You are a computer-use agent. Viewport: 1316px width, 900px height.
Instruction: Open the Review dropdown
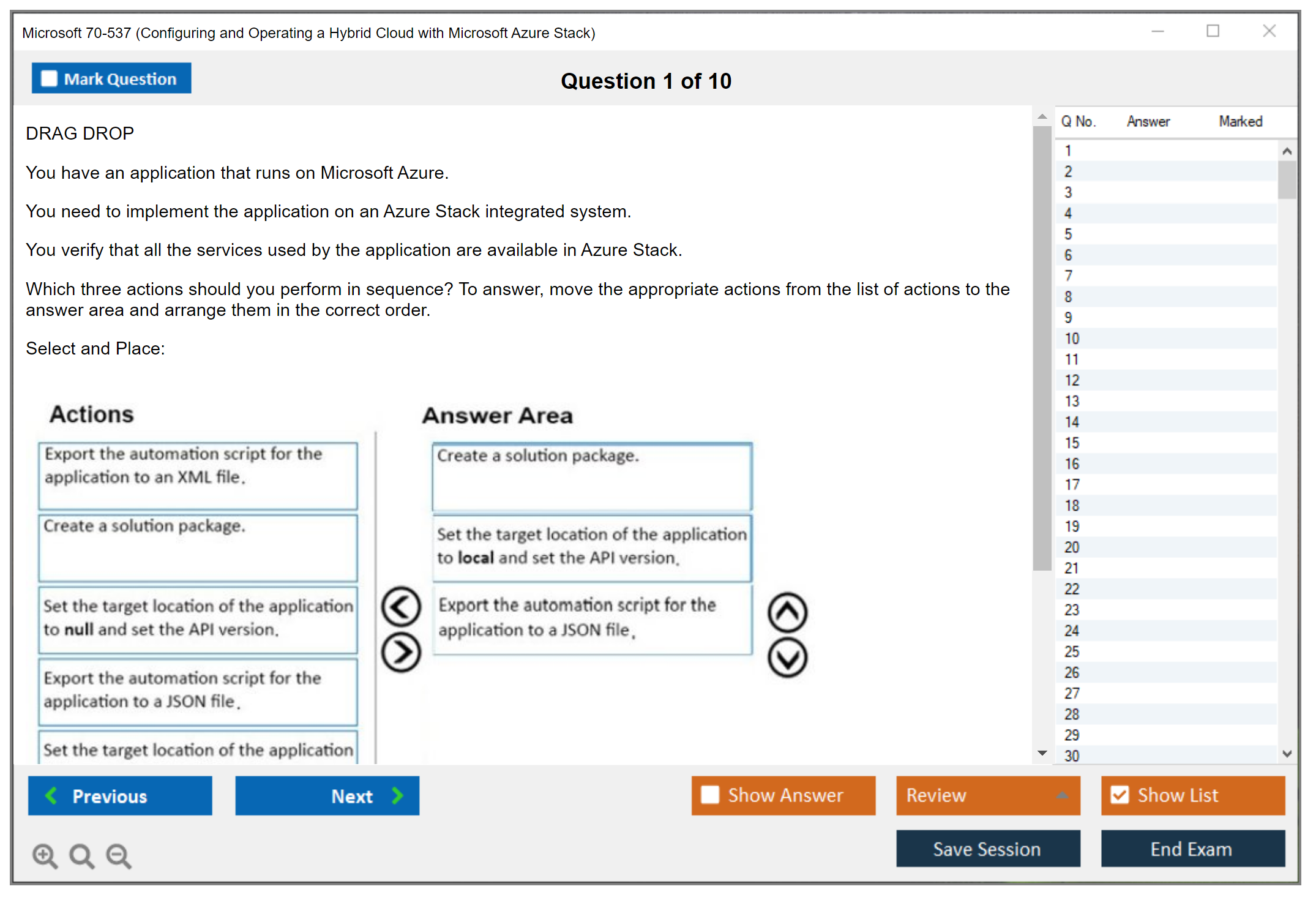(987, 795)
